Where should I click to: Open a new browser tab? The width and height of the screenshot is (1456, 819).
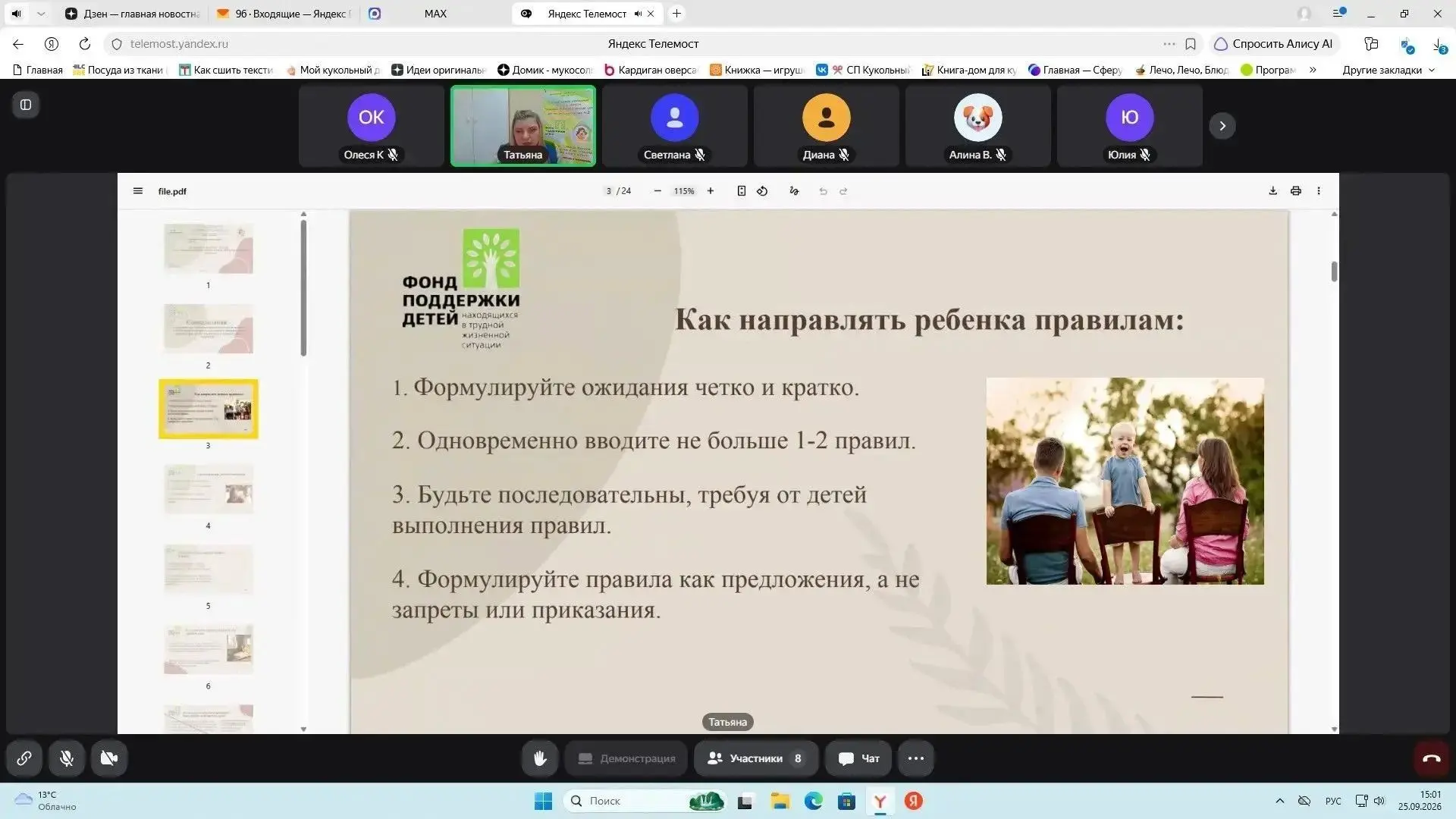click(x=677, y=14)
